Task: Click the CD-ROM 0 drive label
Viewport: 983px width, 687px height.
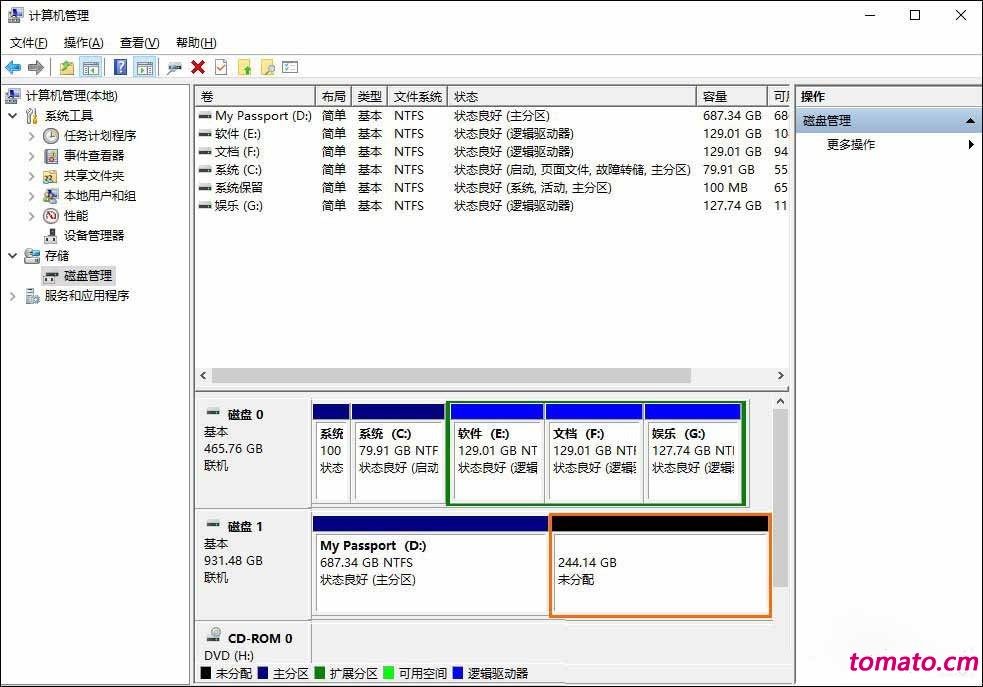Action: pos(260,638)
